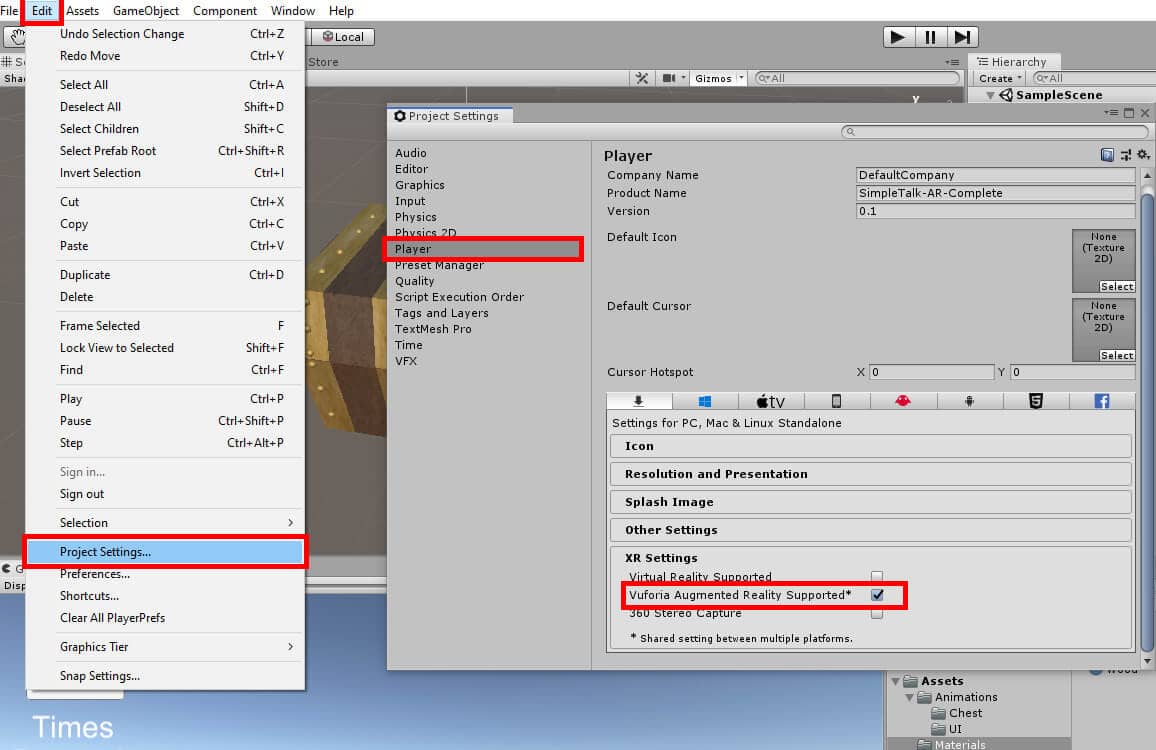This screenshot has height=750, width=1156.
Task: Select the Windows platform settings tab
Action: click(705, 401)
